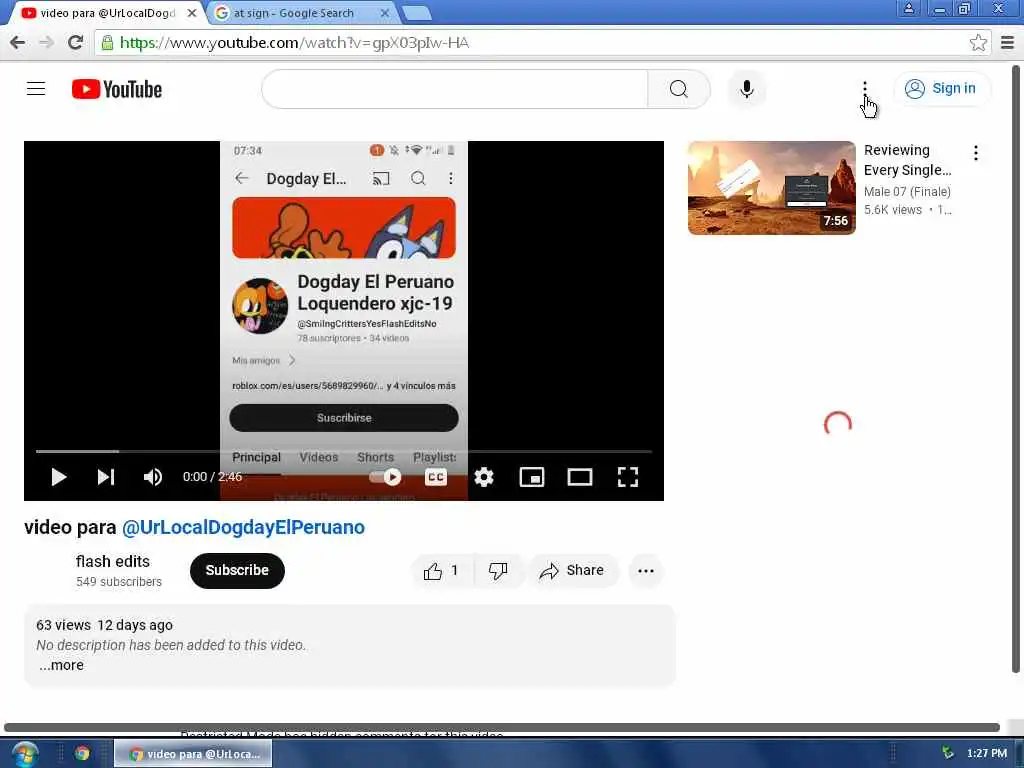Like the video
Screen dimensions: 1024x768
[441, 571]
